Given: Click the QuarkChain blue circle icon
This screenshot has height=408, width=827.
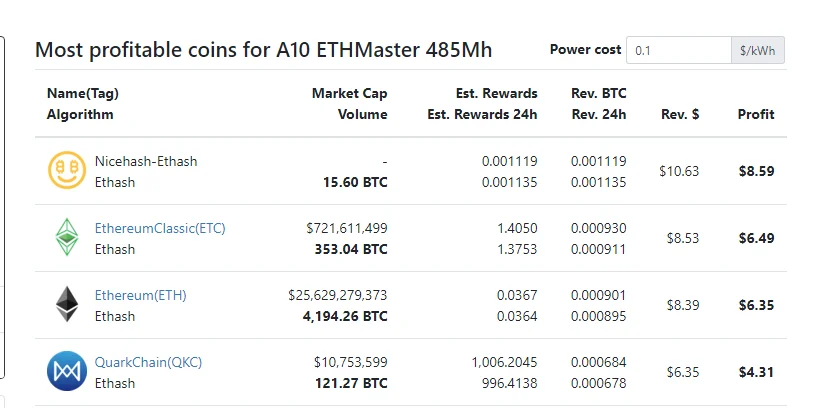Looking at the screenshot, I should 67,372.
